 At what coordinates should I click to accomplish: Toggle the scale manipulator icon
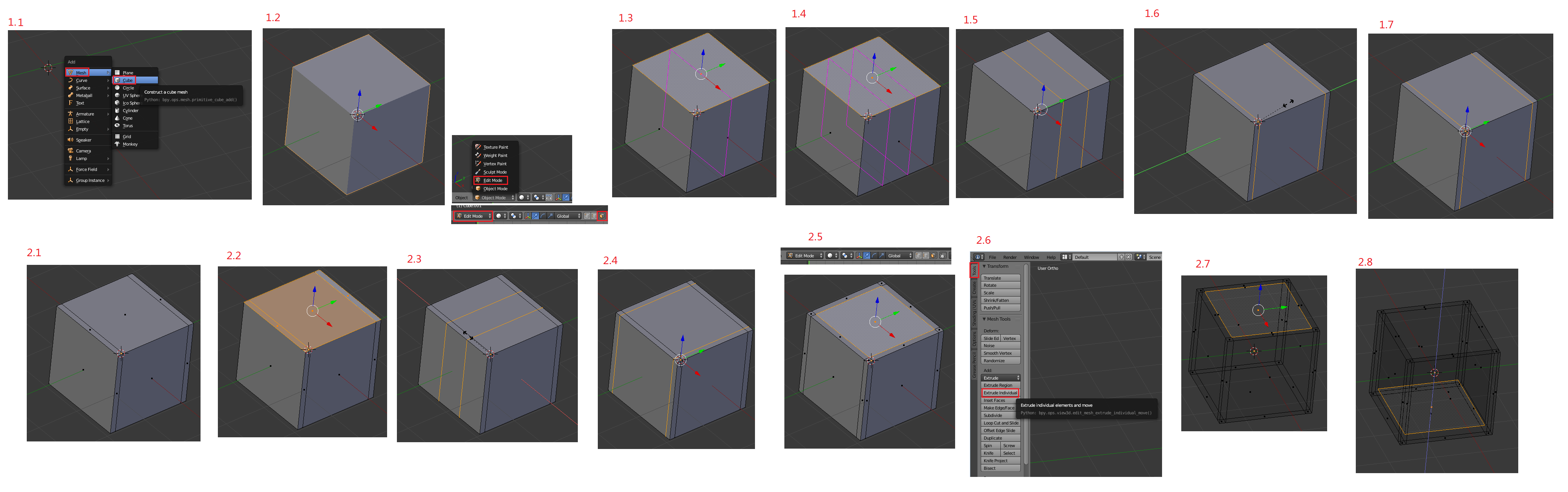(x=551, y=217)
